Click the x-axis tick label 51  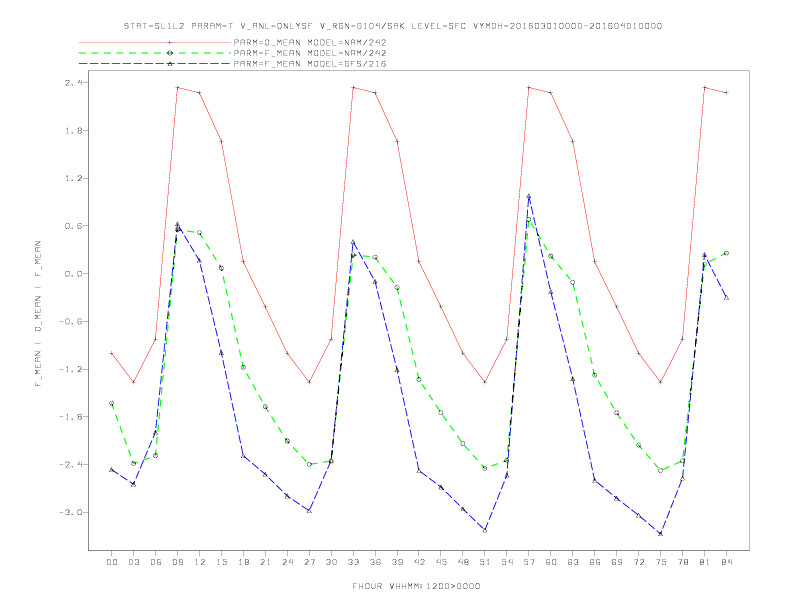pos(485,562)
